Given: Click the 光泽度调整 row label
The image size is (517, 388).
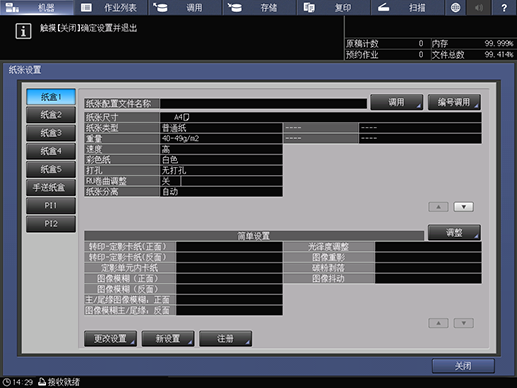Looking at the screenshot, I should [x=329, y=247].
